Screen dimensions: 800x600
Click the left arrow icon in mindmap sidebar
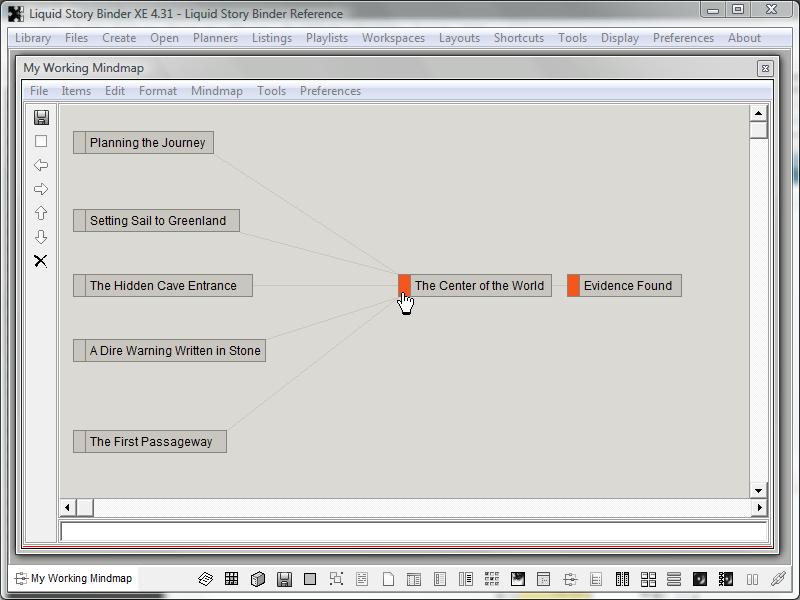(41, 165)
